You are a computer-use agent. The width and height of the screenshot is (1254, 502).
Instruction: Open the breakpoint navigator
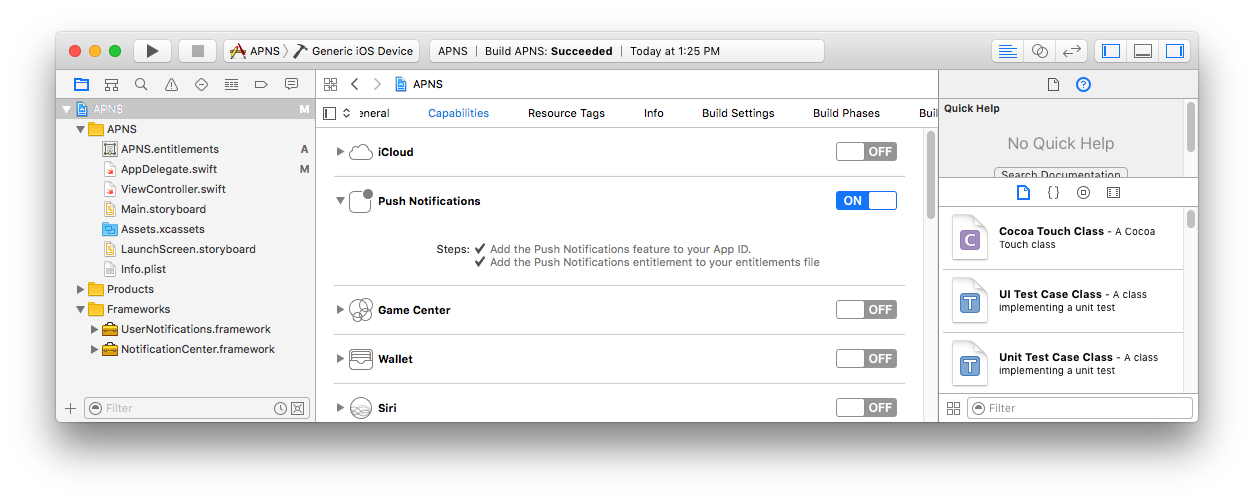(261, 84)
